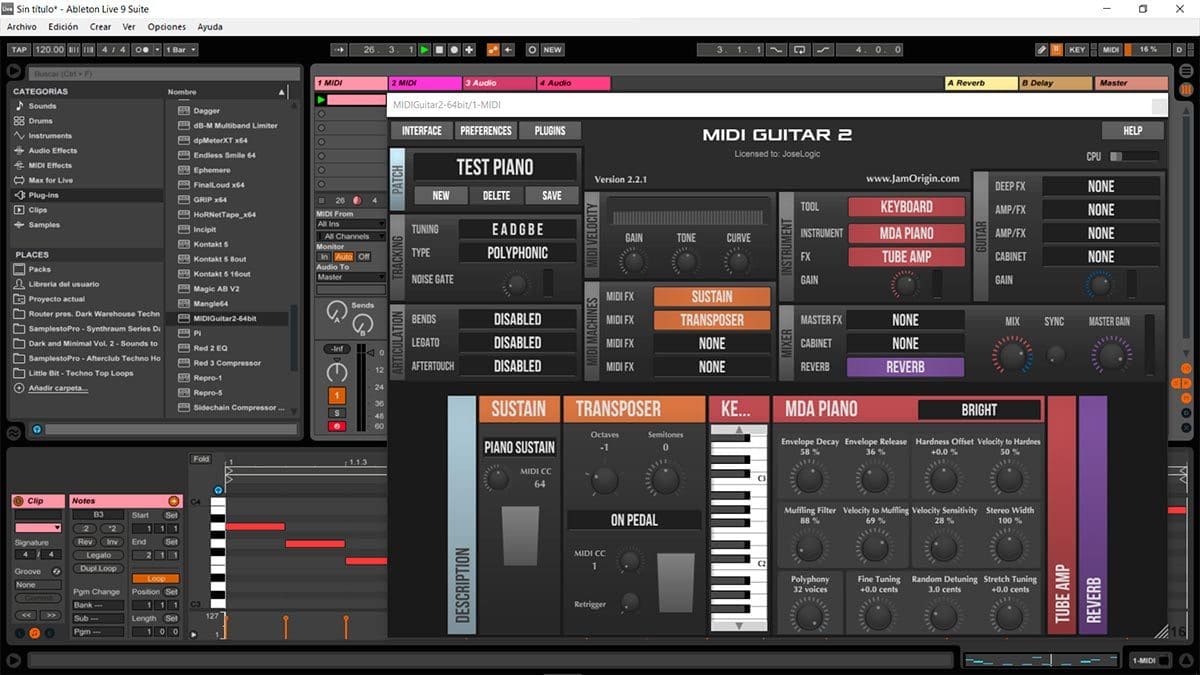Open the Edición menu
The width and height of the screenshot is (1200, 675).
63,27
